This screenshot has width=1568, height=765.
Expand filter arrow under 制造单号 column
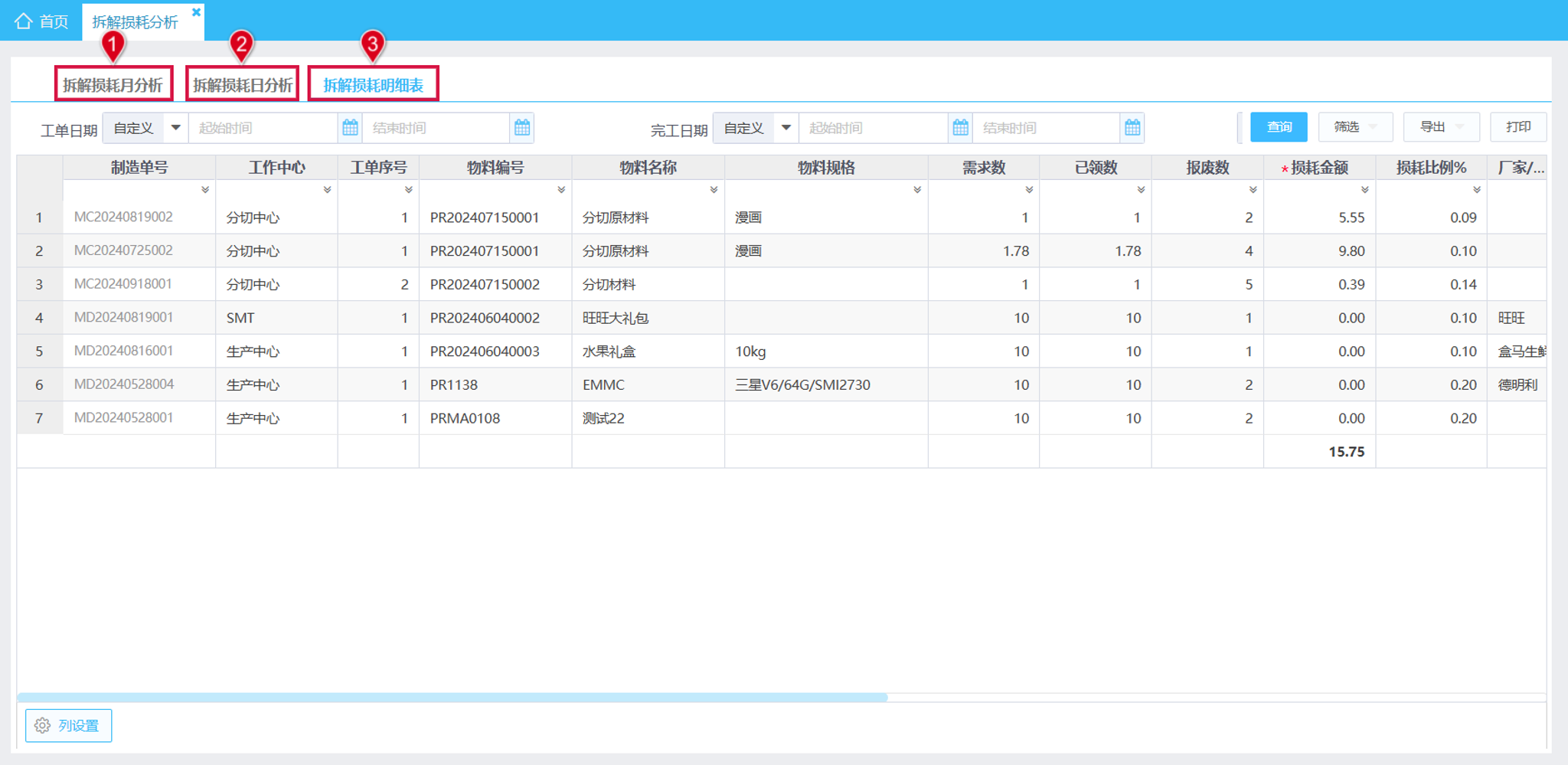(x=205, y=190)
